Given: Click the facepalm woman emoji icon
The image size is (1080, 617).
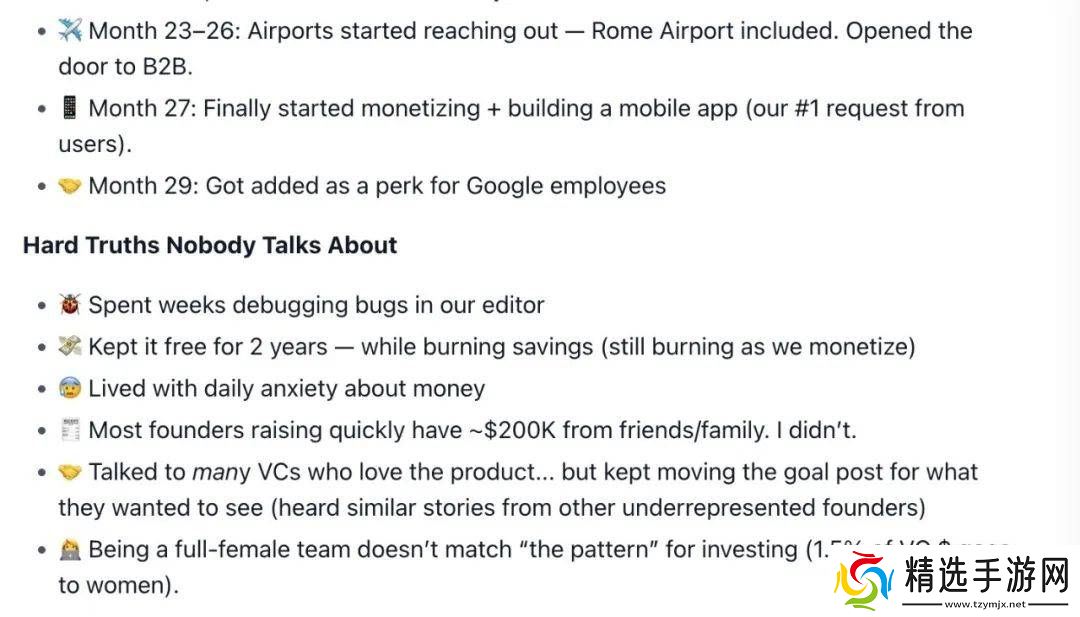Looking at the screenshot, I should point(69,549).
